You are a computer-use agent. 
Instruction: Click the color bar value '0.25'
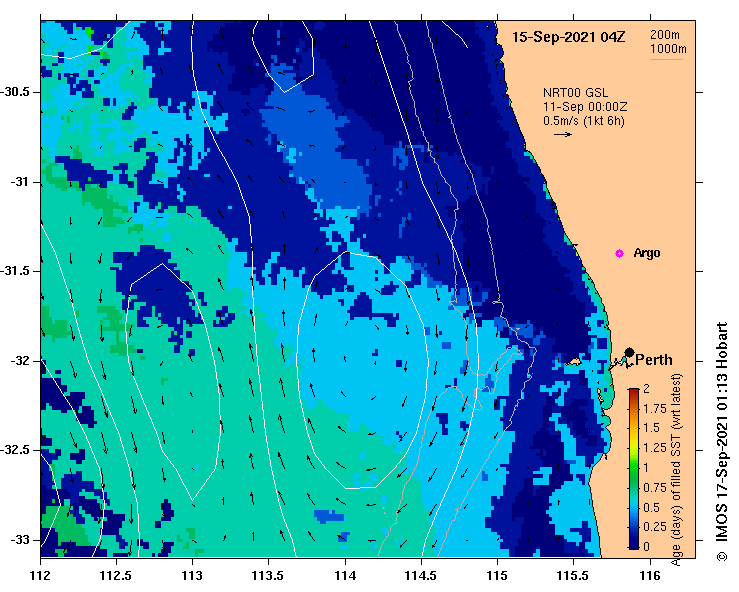click(x=655, y=526)
